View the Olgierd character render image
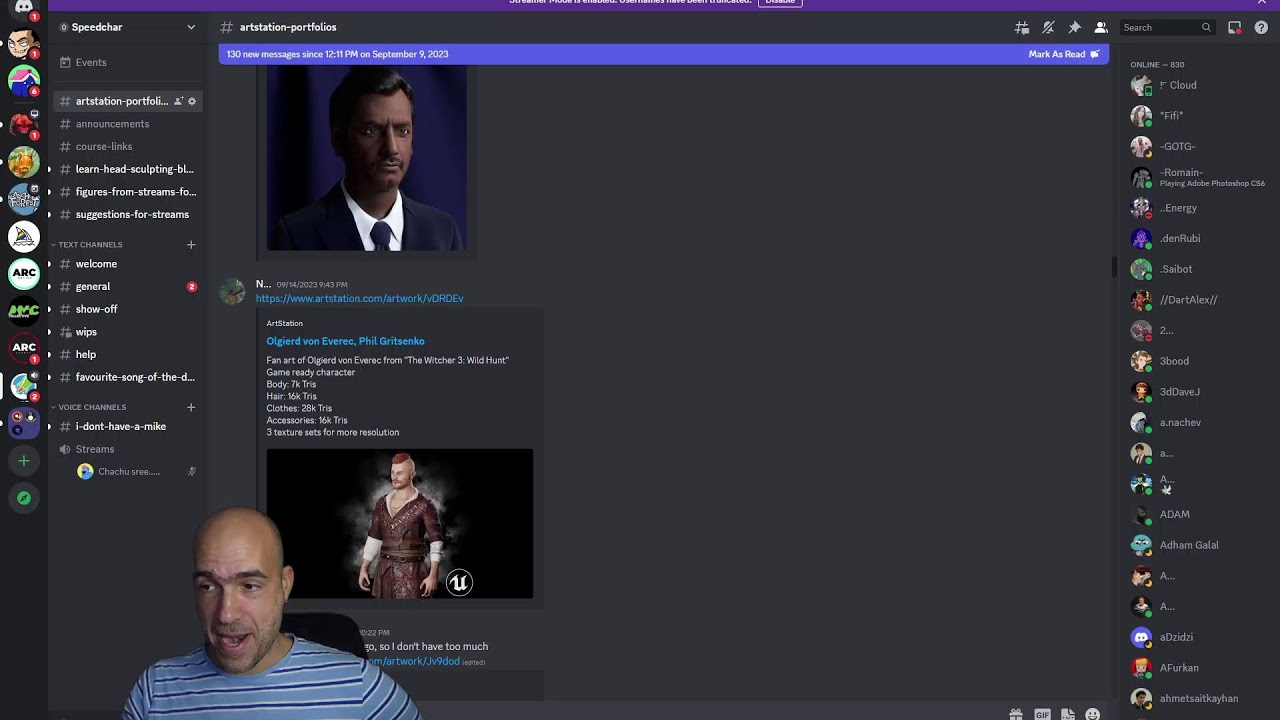This screenshot has height=720, width=1280. pyautogui.click(x=400, y=523)
